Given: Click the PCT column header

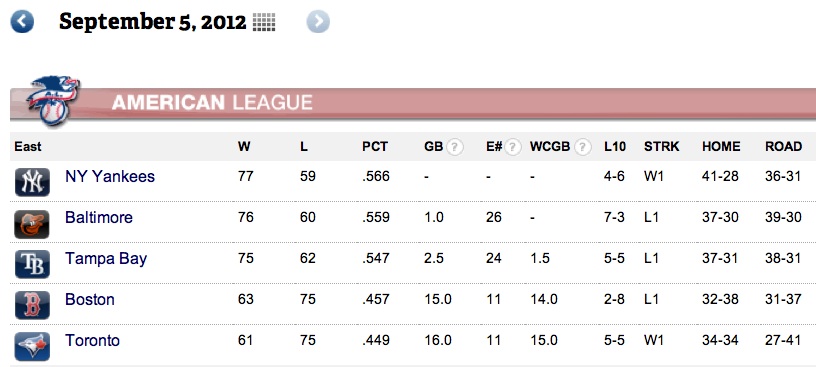Looking at the screenshot, I should point(375,147).
